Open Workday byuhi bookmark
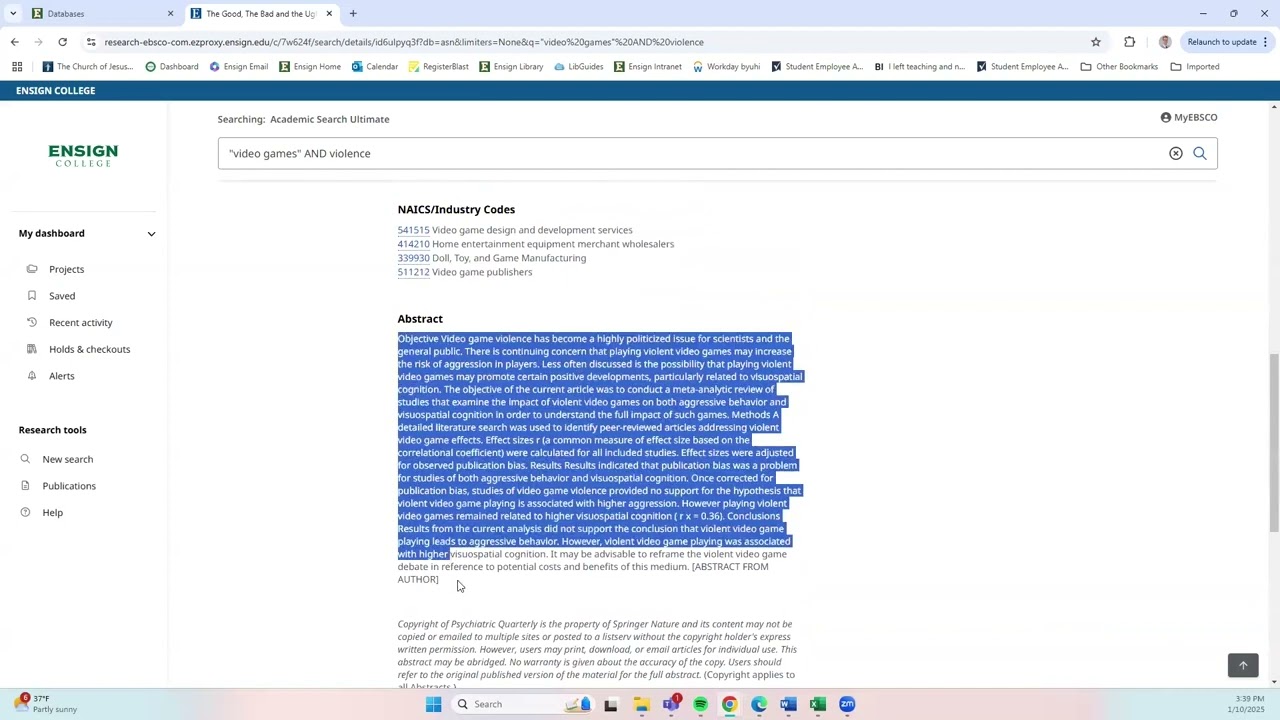1280x720 pixels. coord(726,67)
